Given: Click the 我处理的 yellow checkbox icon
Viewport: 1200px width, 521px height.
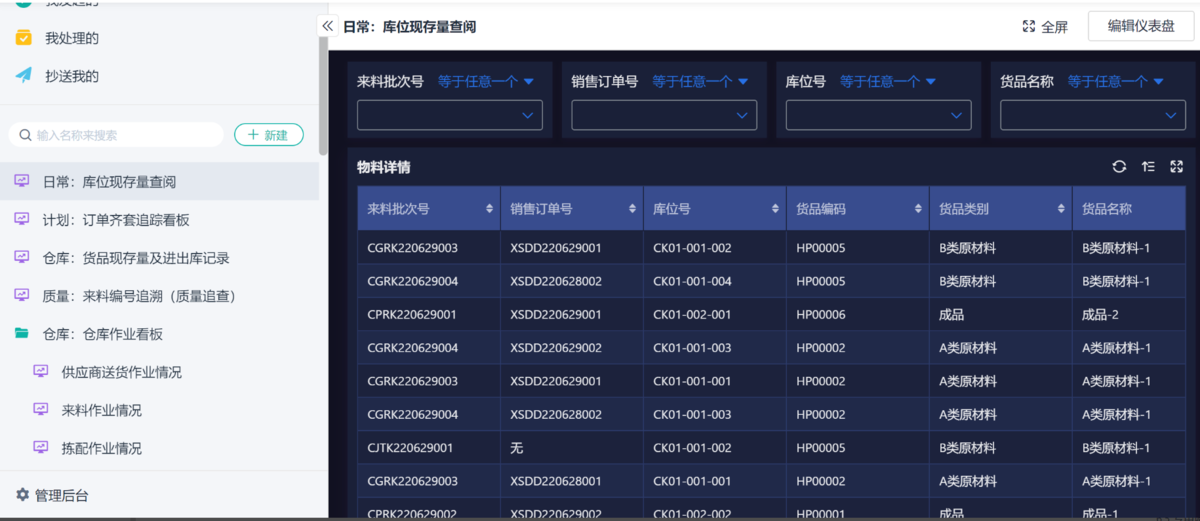Looking at the screenshot, I should point(23,38).
